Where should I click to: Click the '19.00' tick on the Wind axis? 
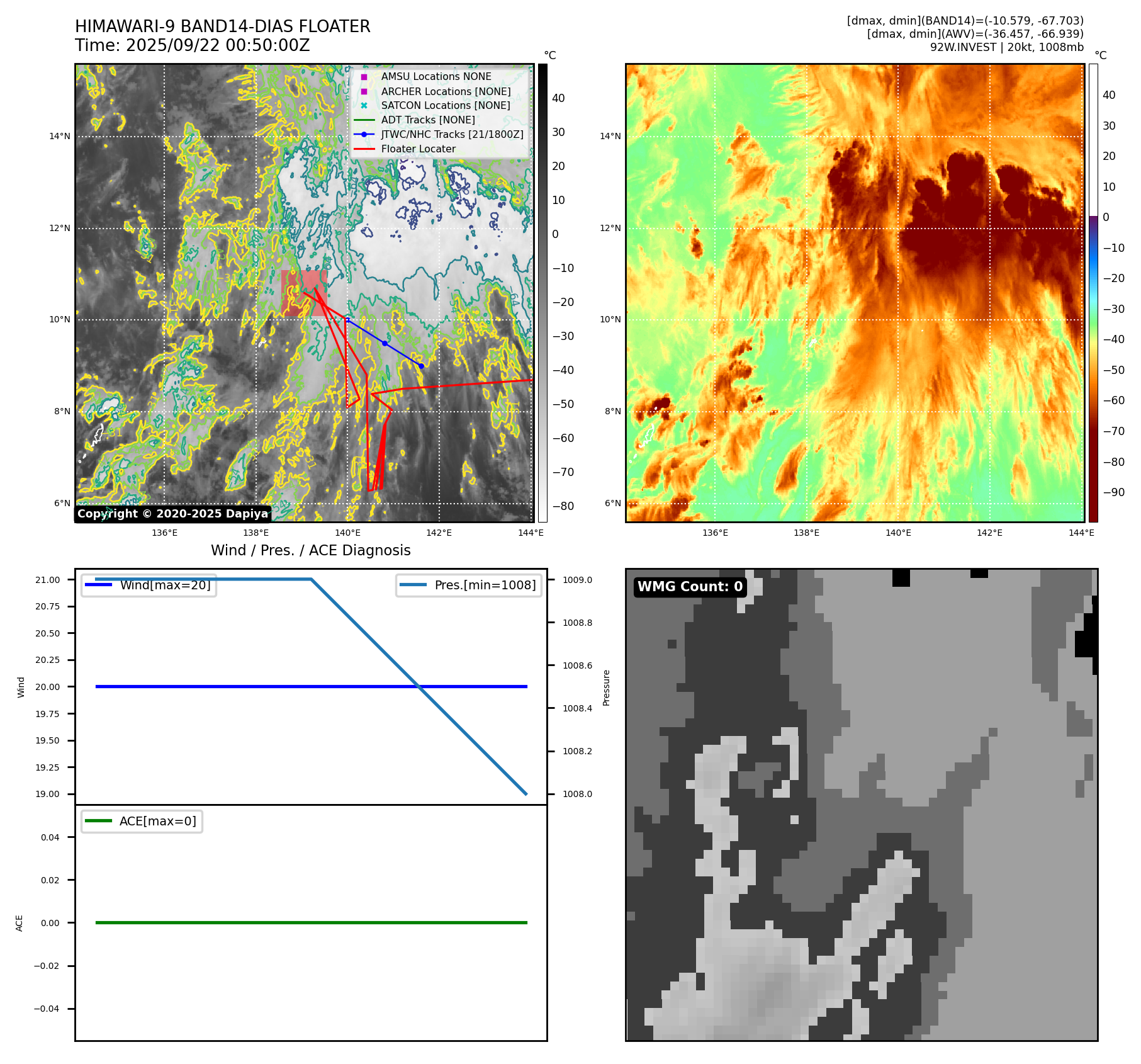(x=48, y=794)
